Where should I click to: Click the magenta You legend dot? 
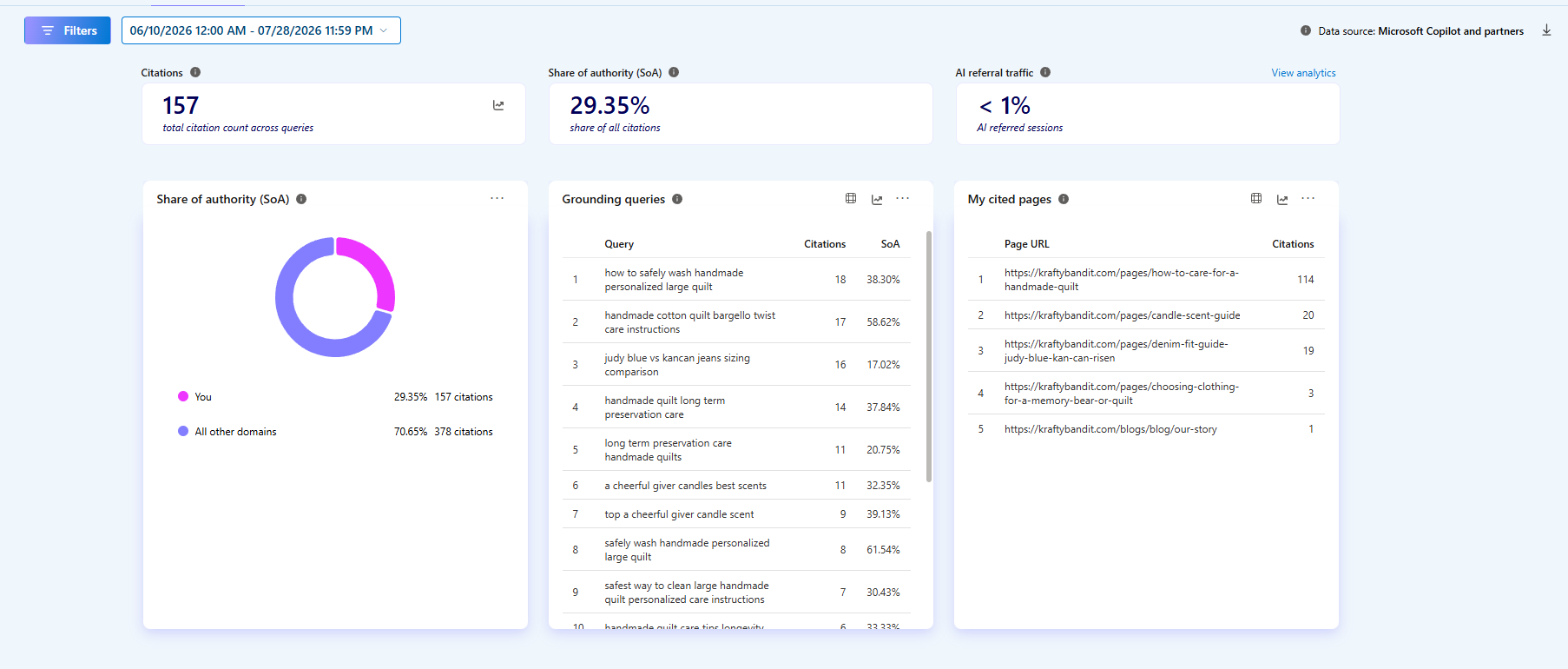coord(183,396)
